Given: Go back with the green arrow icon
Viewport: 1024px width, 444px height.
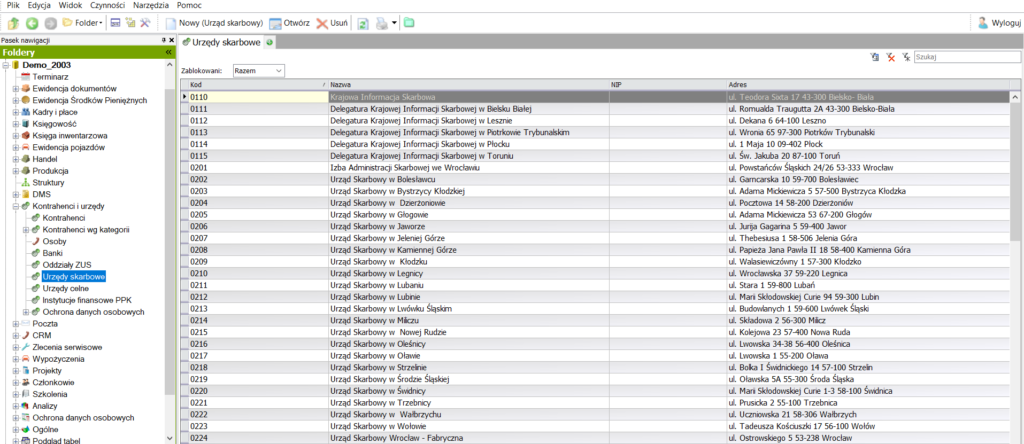Looking at the screenshot, I should (x=31, y=23).
